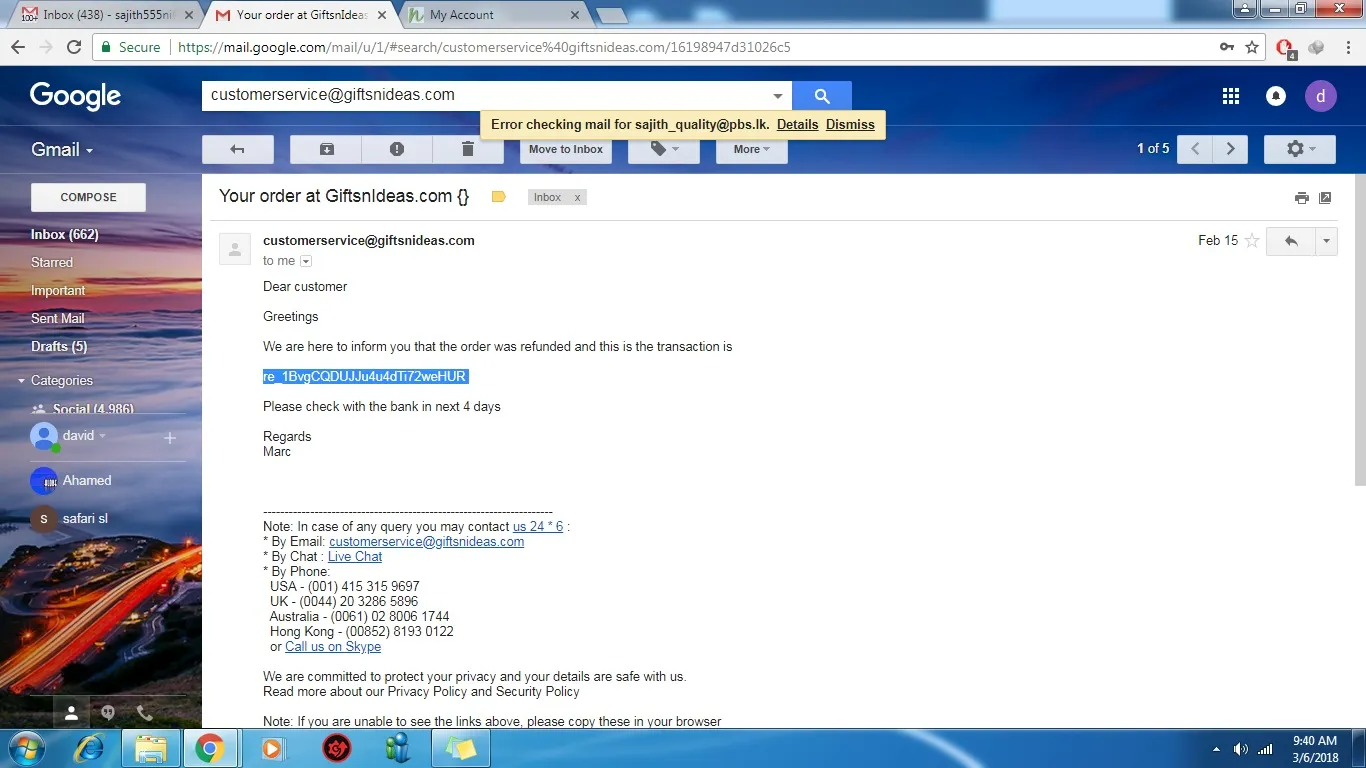The height and width of the screenshot is (768, 1366).
Task: Click Chrome's back navigation arrow
Action: (19, 47)
